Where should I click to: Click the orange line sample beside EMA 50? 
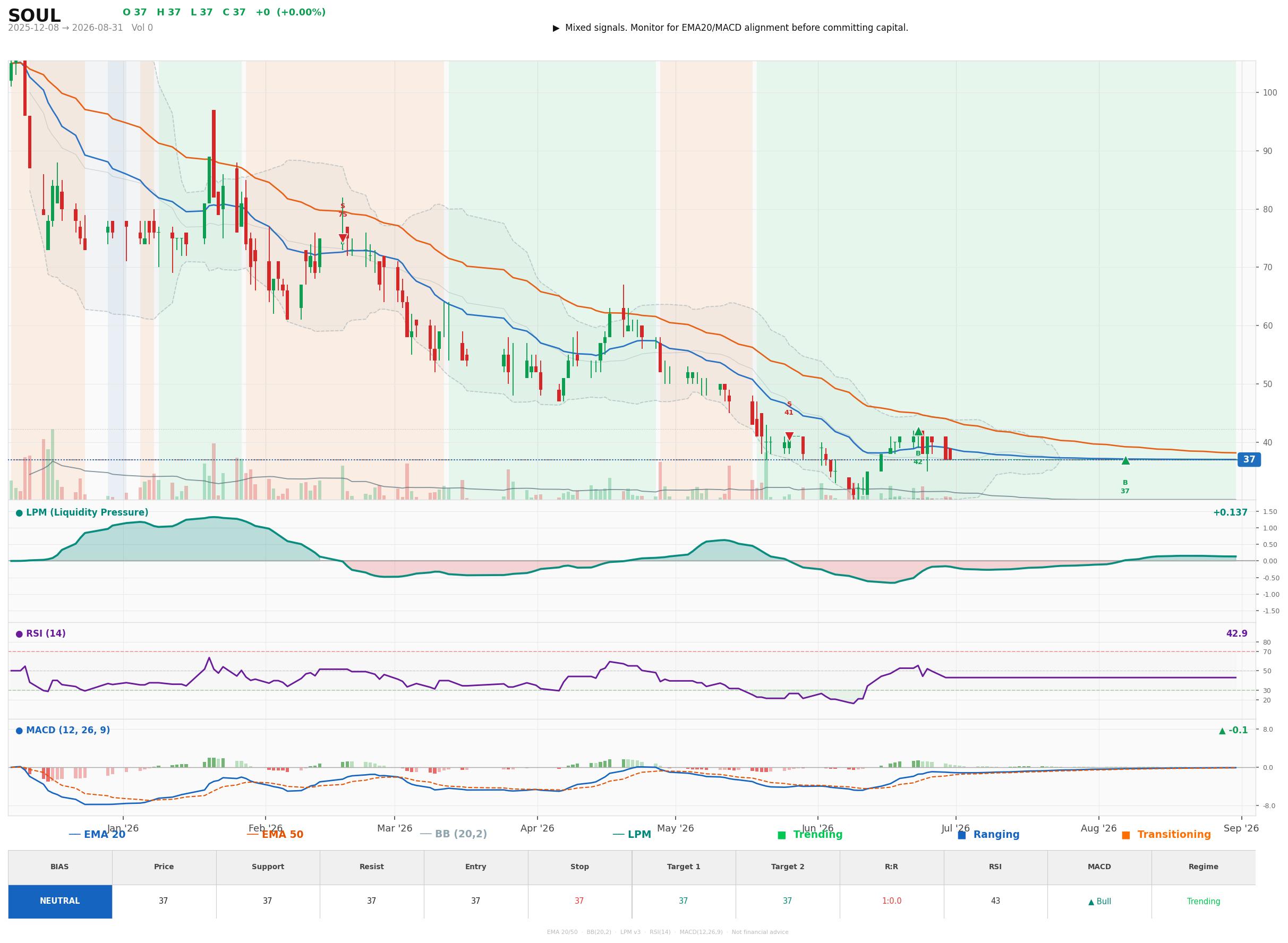pos(252,835)
